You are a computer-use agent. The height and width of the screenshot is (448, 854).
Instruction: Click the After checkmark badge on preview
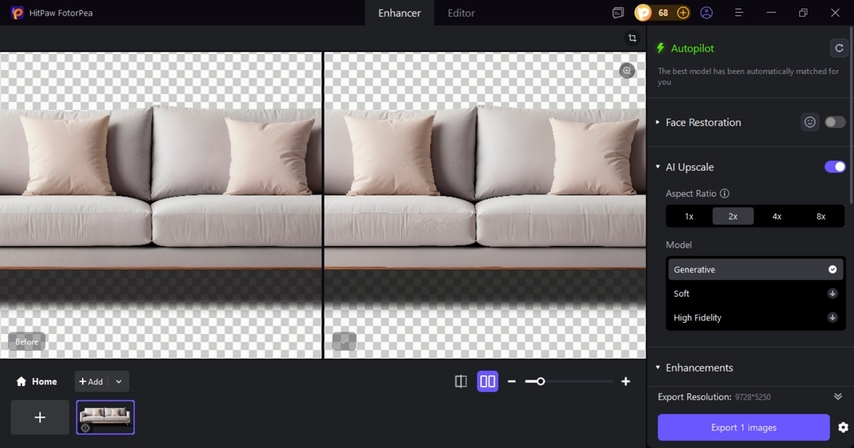coord(344,341)
